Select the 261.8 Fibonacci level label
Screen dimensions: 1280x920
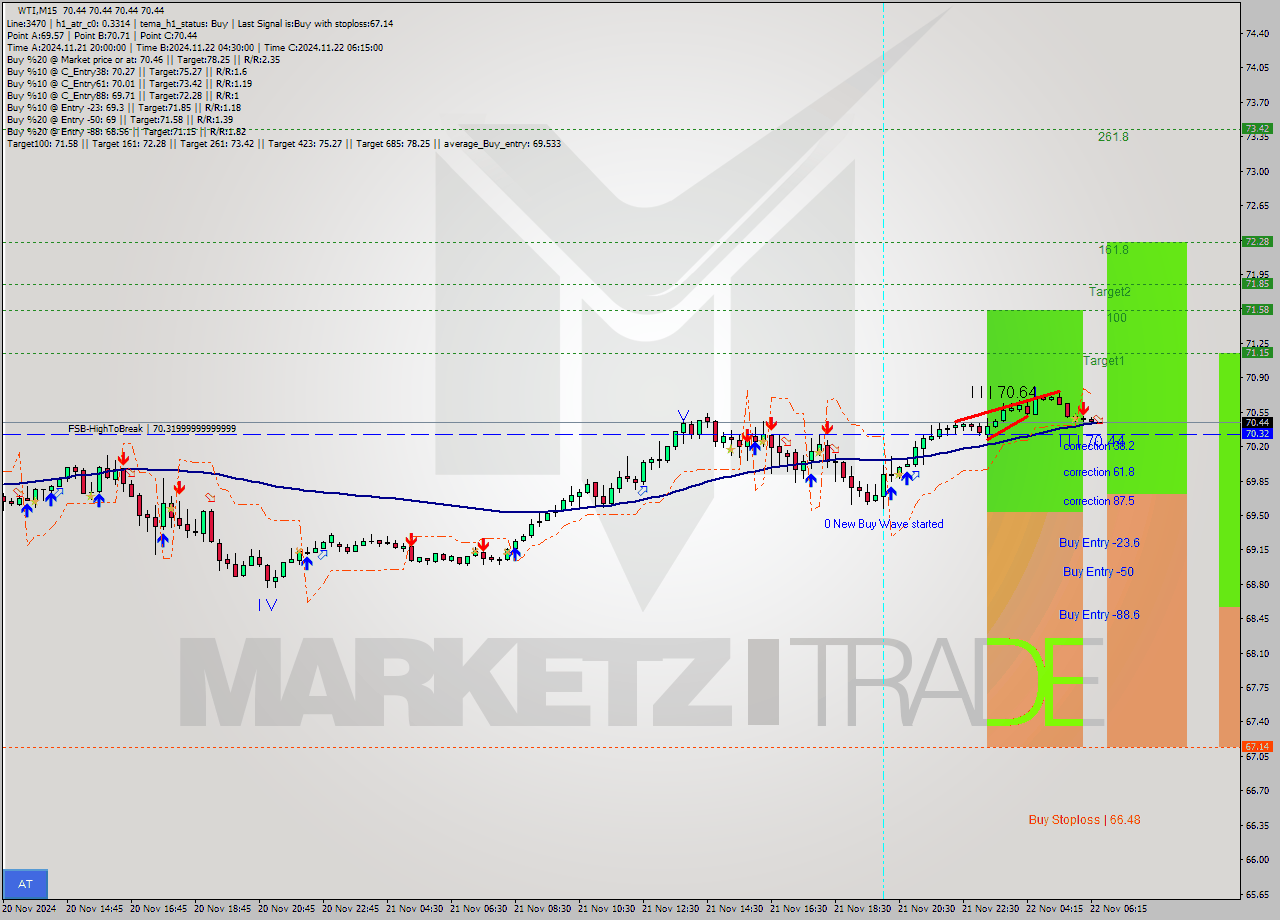[1112, 137]
